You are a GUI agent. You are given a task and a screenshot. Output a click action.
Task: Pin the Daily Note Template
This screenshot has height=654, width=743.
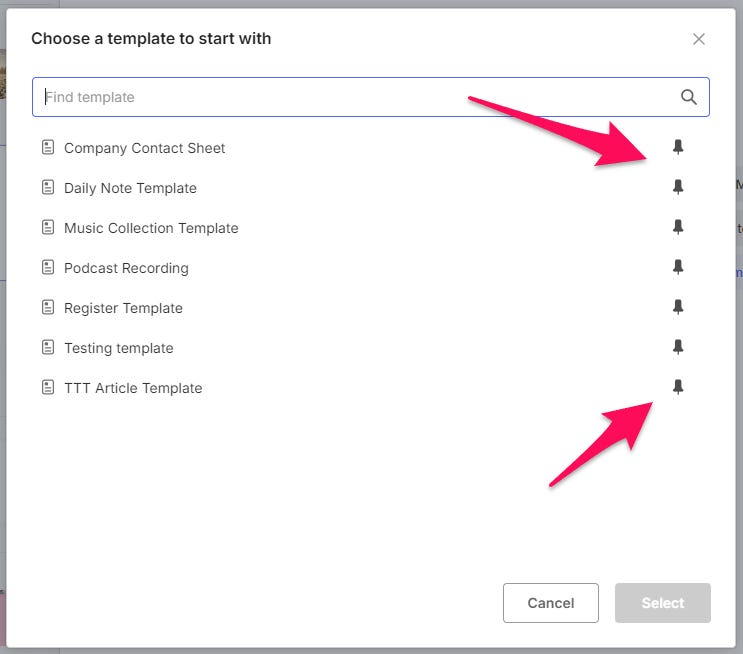coord(678,187)
